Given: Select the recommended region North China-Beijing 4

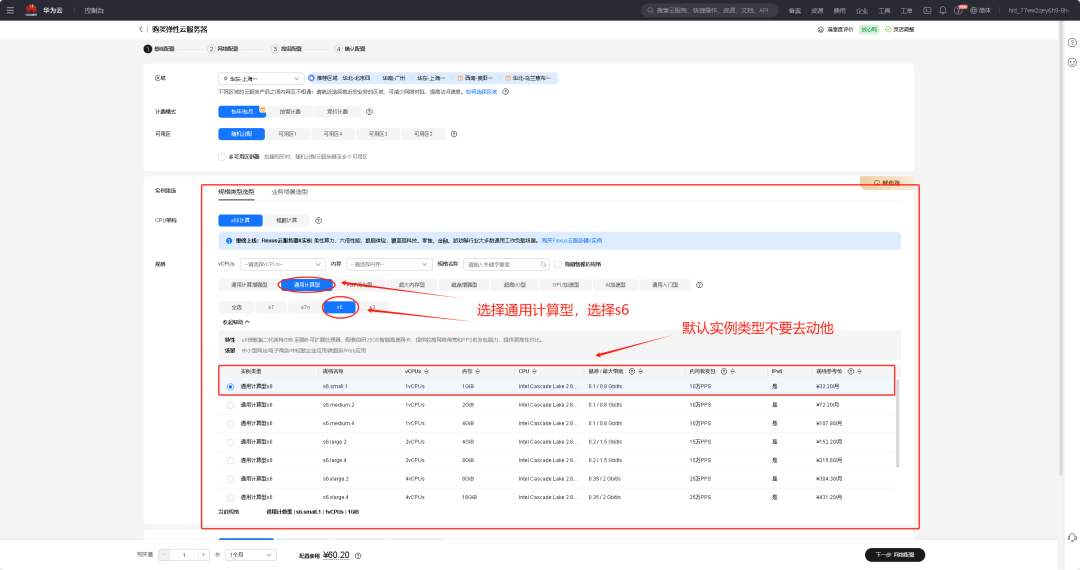Looking at the screenshot, I should (356, 78).
